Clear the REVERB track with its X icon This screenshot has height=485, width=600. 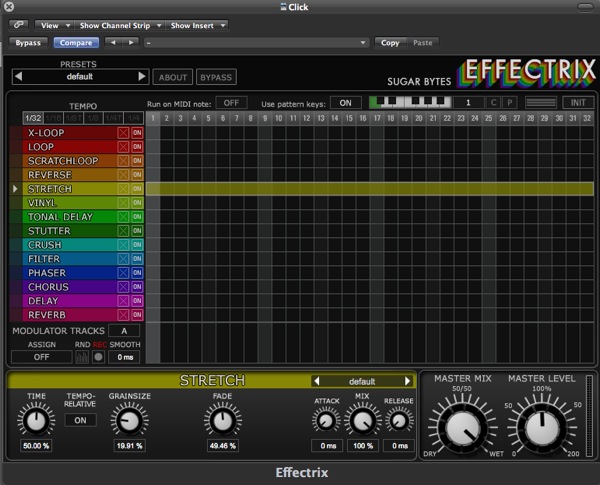[x=123, y=315]
